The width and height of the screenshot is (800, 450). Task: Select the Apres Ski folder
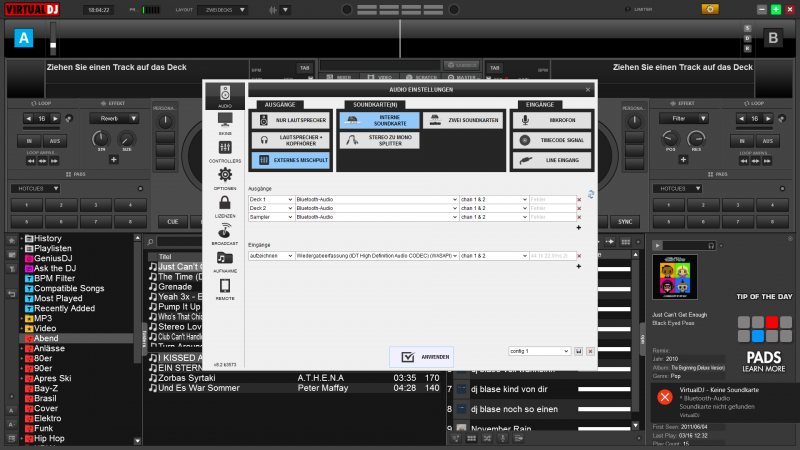point(52,379)
